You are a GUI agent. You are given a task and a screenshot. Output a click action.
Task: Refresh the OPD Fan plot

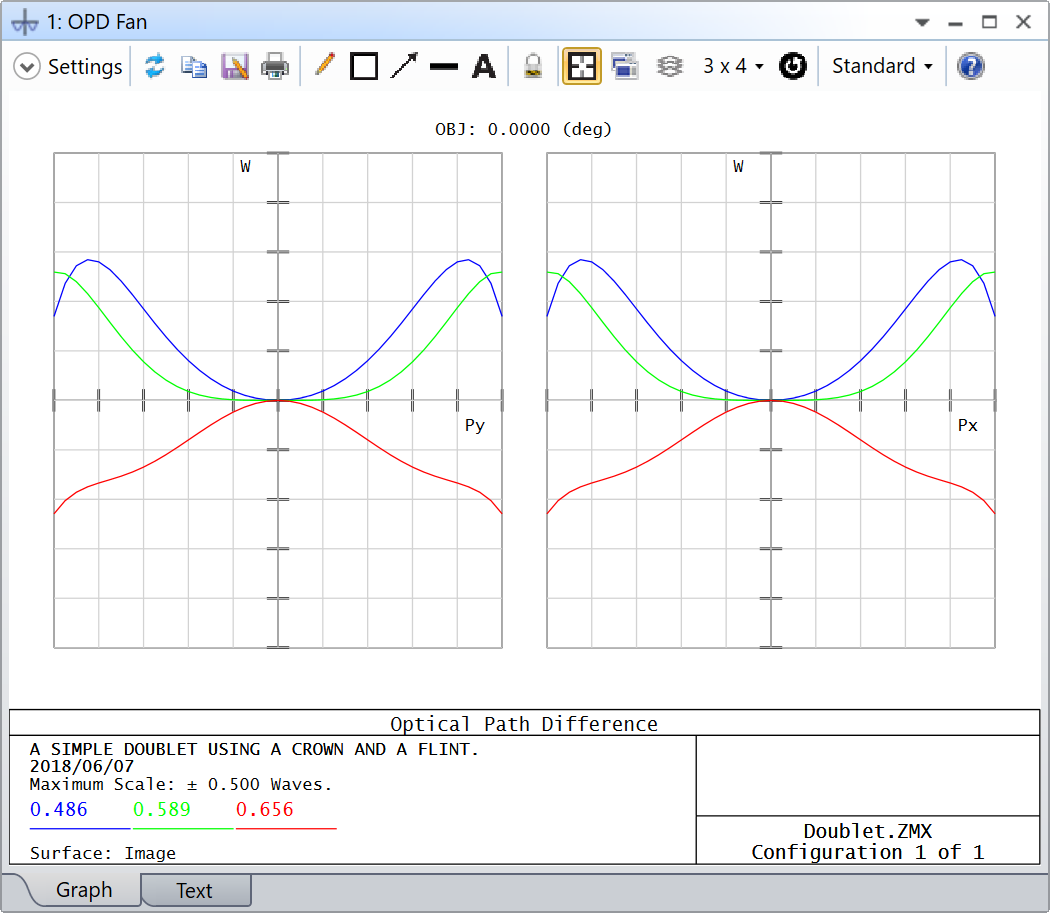(x=155, y=66)
